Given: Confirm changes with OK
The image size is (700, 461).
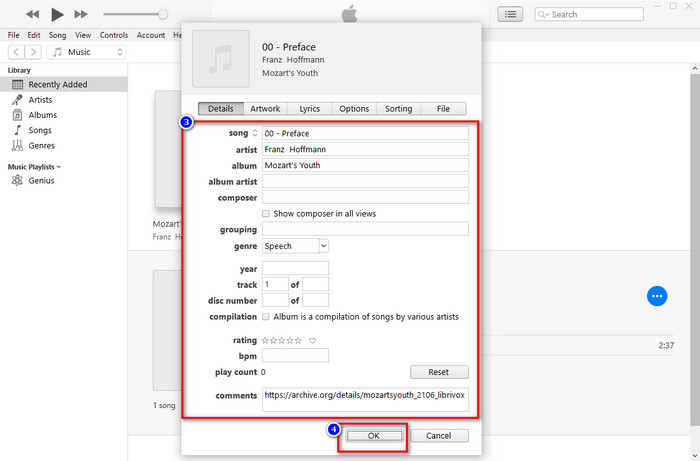Looking at the screenshot, I should click(x=374, y=436).
